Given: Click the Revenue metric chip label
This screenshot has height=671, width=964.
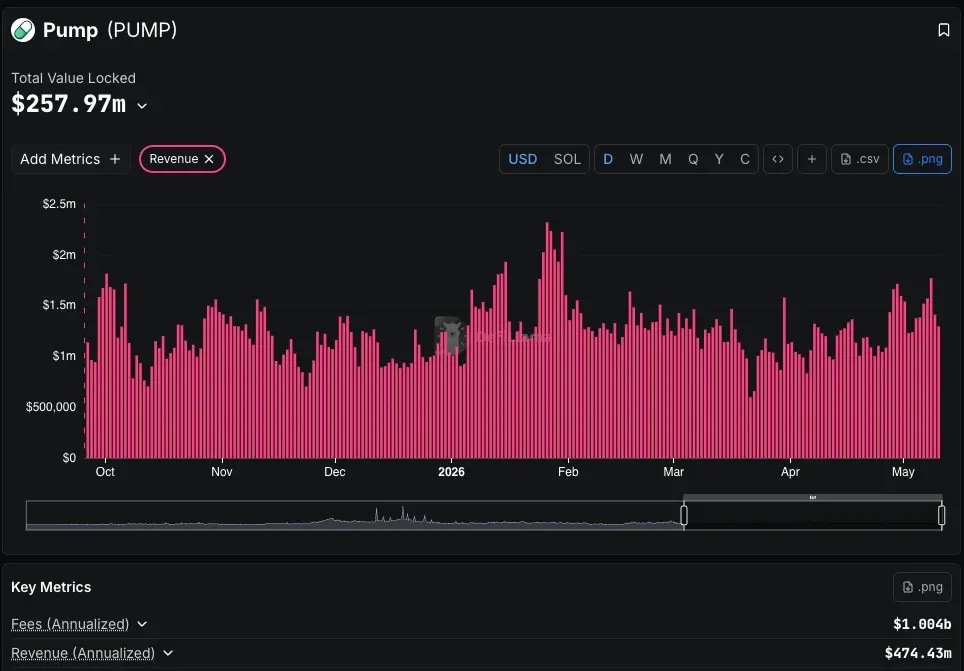Looking at the screenshot, I should coord(173,159).
